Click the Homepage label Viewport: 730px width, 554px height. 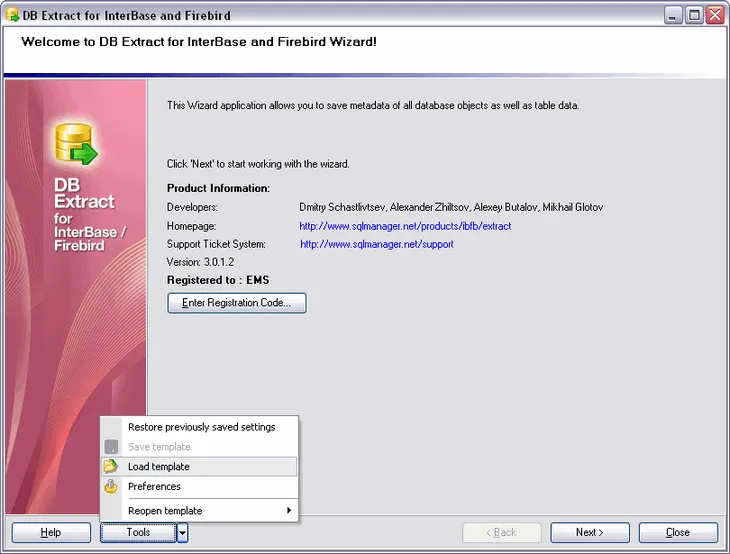(x=191, y=226)
